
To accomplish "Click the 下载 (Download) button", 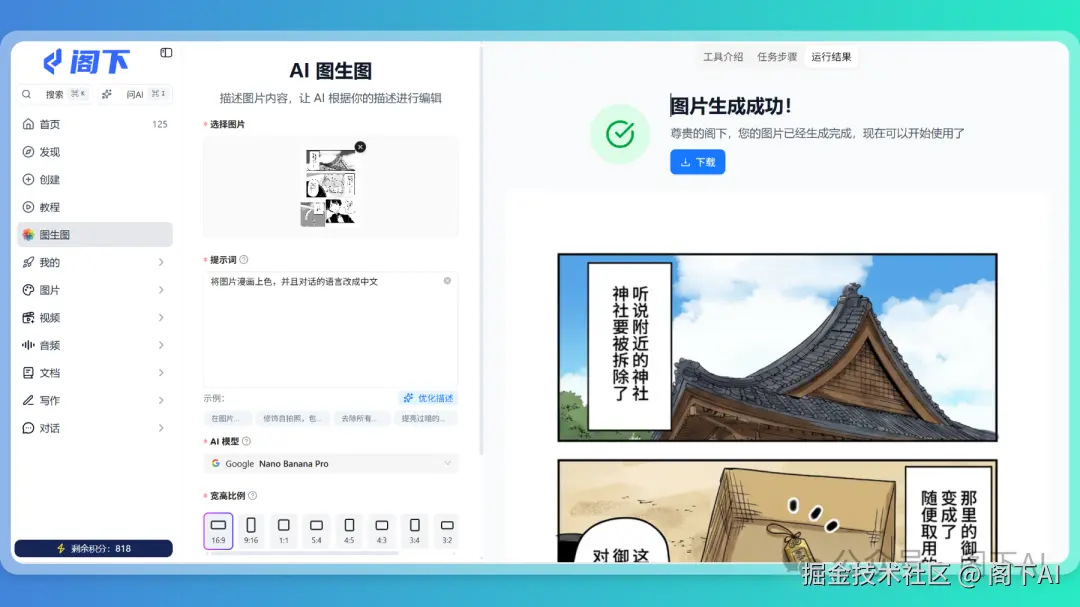I will pos(697,161).
